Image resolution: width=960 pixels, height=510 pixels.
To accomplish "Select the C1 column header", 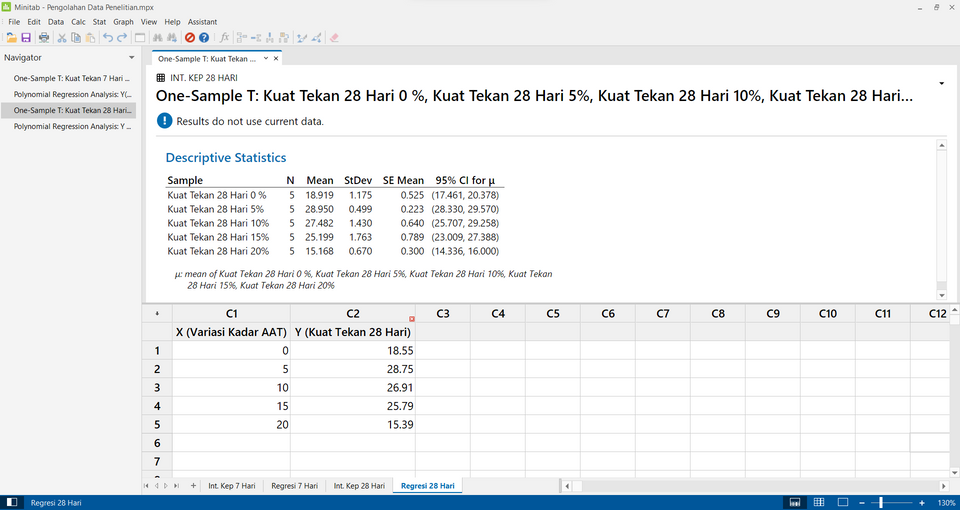I will [231, 313].
